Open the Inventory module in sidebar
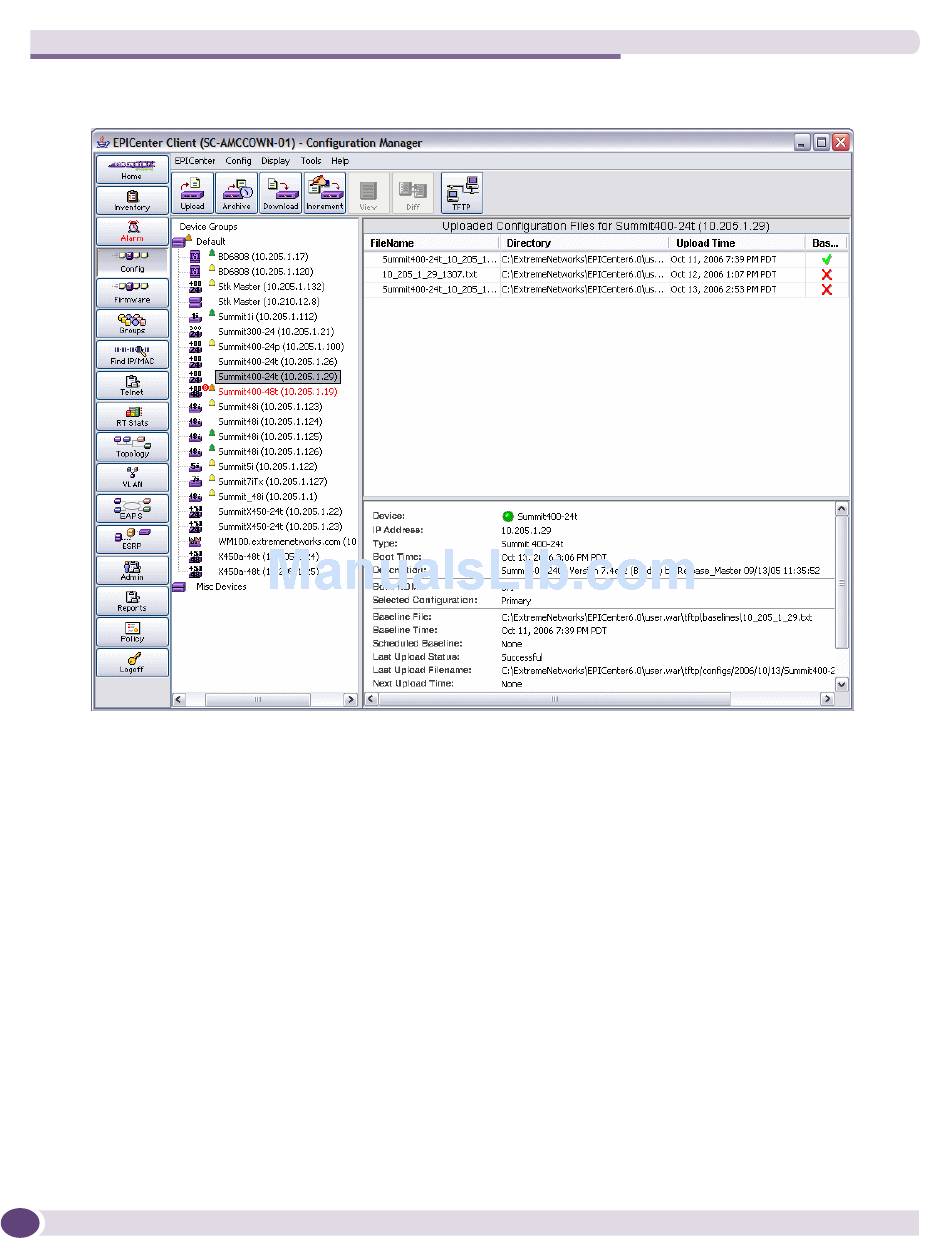The image size is (950, 1248). pos(132,200)
